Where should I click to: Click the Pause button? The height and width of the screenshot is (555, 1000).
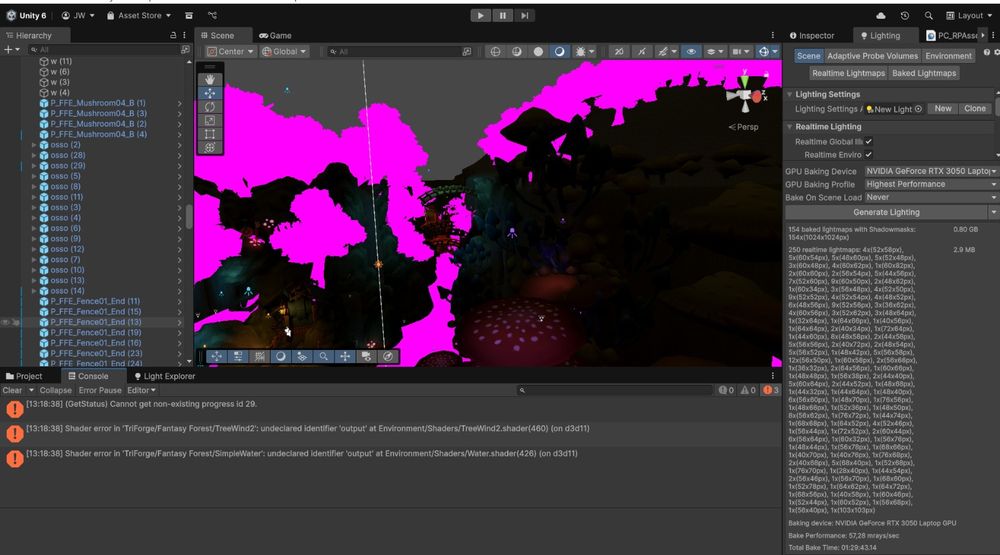[x=503, y=15]
